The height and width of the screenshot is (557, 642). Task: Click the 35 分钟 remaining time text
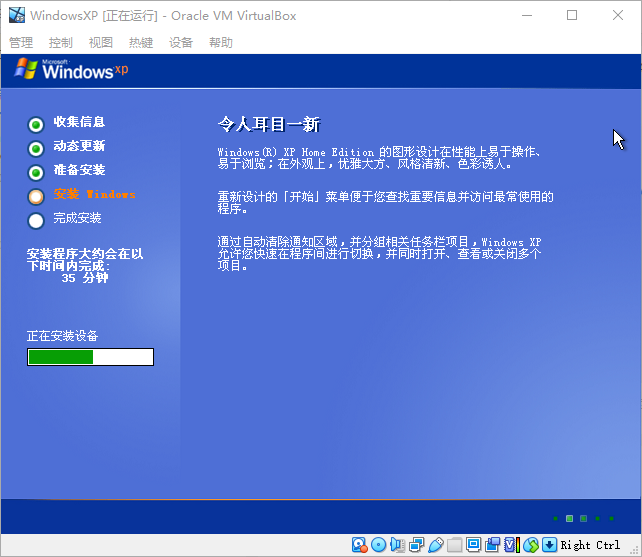coord(85,278)
